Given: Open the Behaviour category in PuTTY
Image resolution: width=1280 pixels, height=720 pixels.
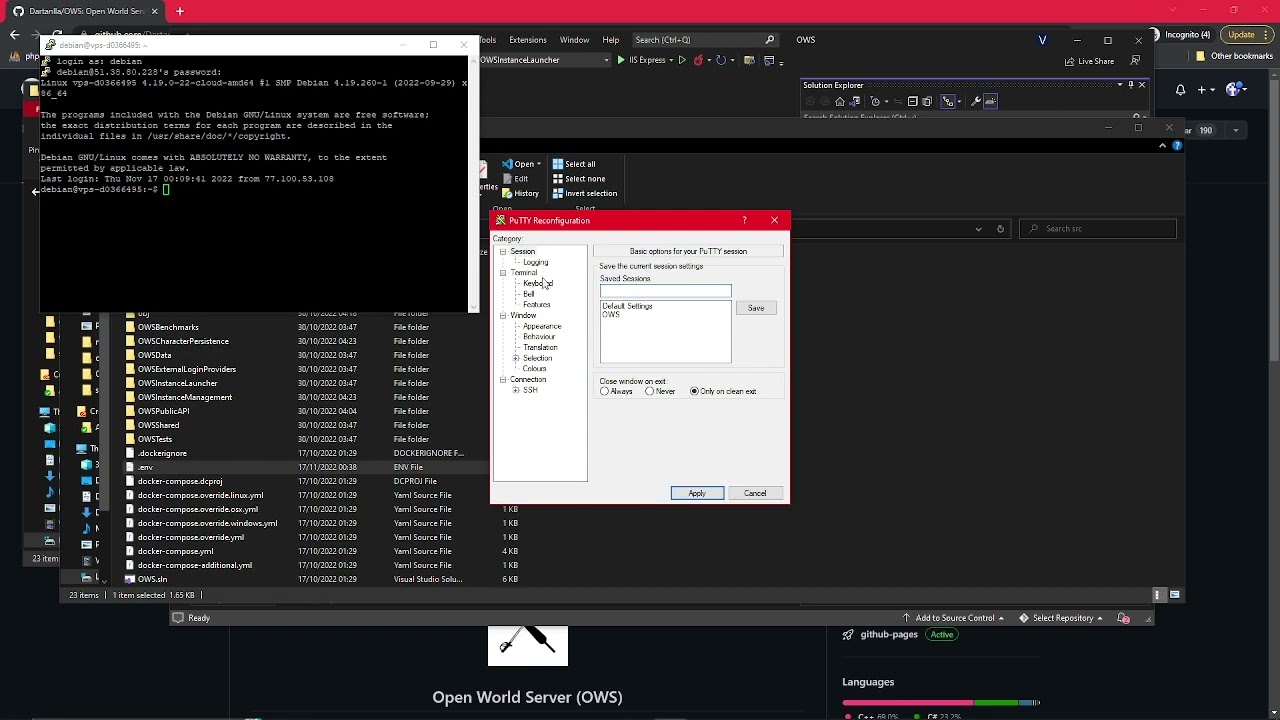Looking at the screenshot, I should (538, 337).
